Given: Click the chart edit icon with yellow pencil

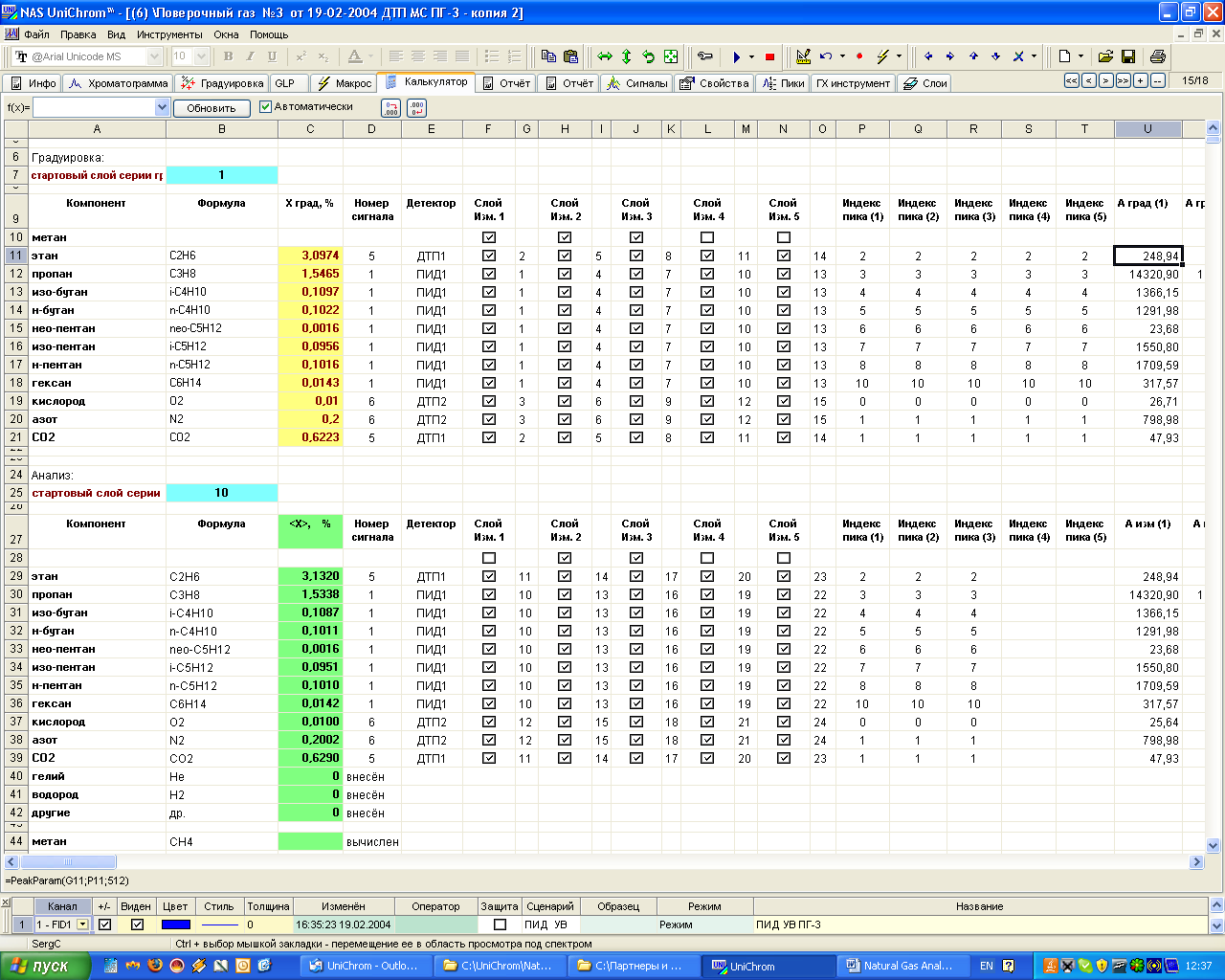Looking at the screenshot, I should (803, 56).
